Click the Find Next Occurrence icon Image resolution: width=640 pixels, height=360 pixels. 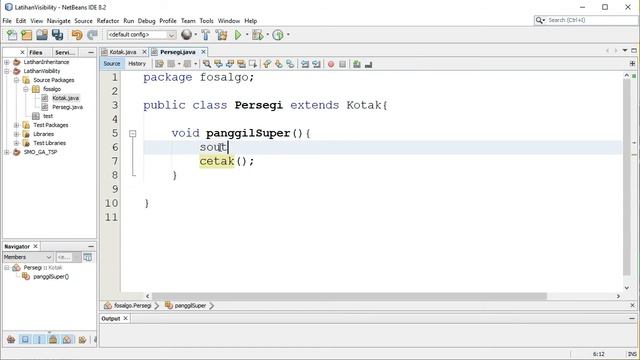(x=230, y=64)
